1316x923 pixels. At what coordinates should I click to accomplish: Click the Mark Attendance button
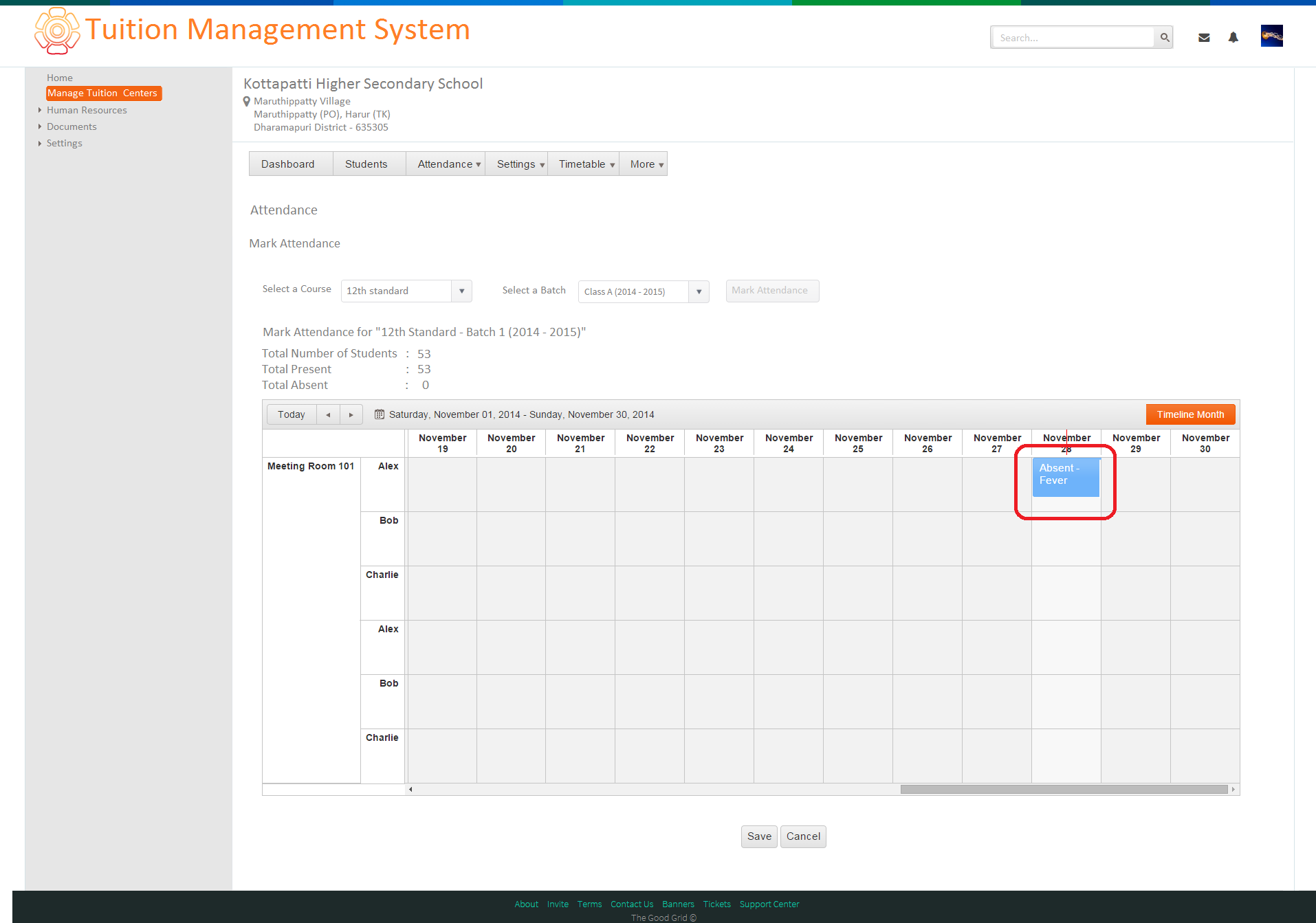(772, 291)
